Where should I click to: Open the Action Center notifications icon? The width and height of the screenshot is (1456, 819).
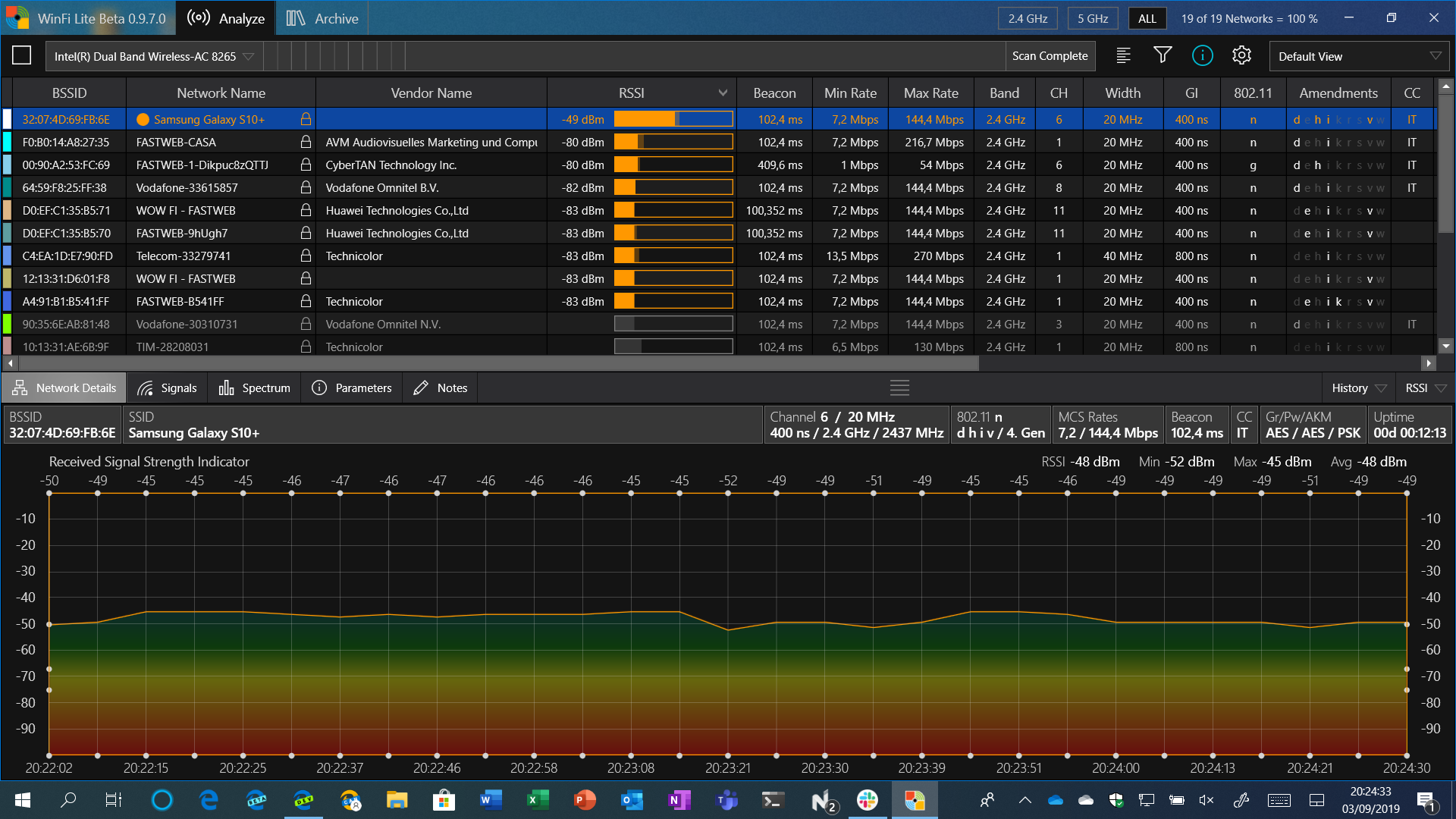tap(1426, 801)
